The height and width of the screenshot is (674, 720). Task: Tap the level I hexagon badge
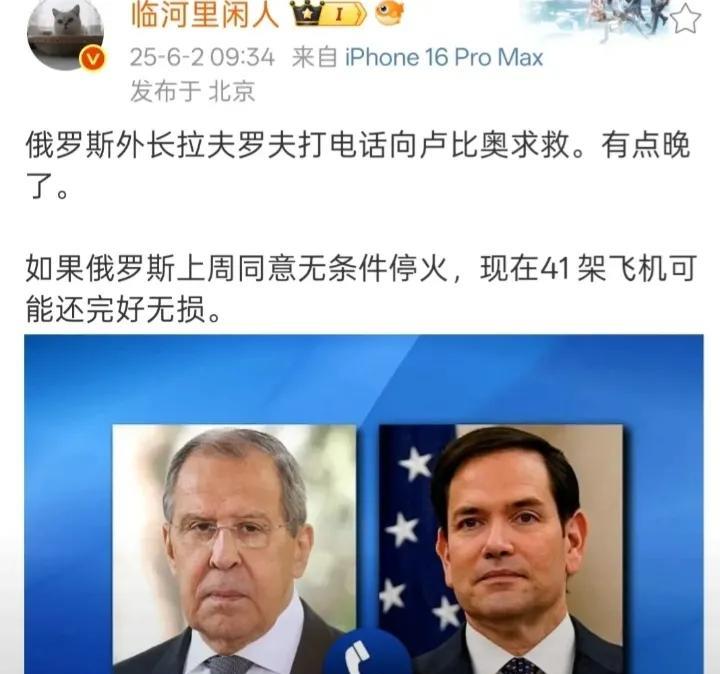click(345, 15)
